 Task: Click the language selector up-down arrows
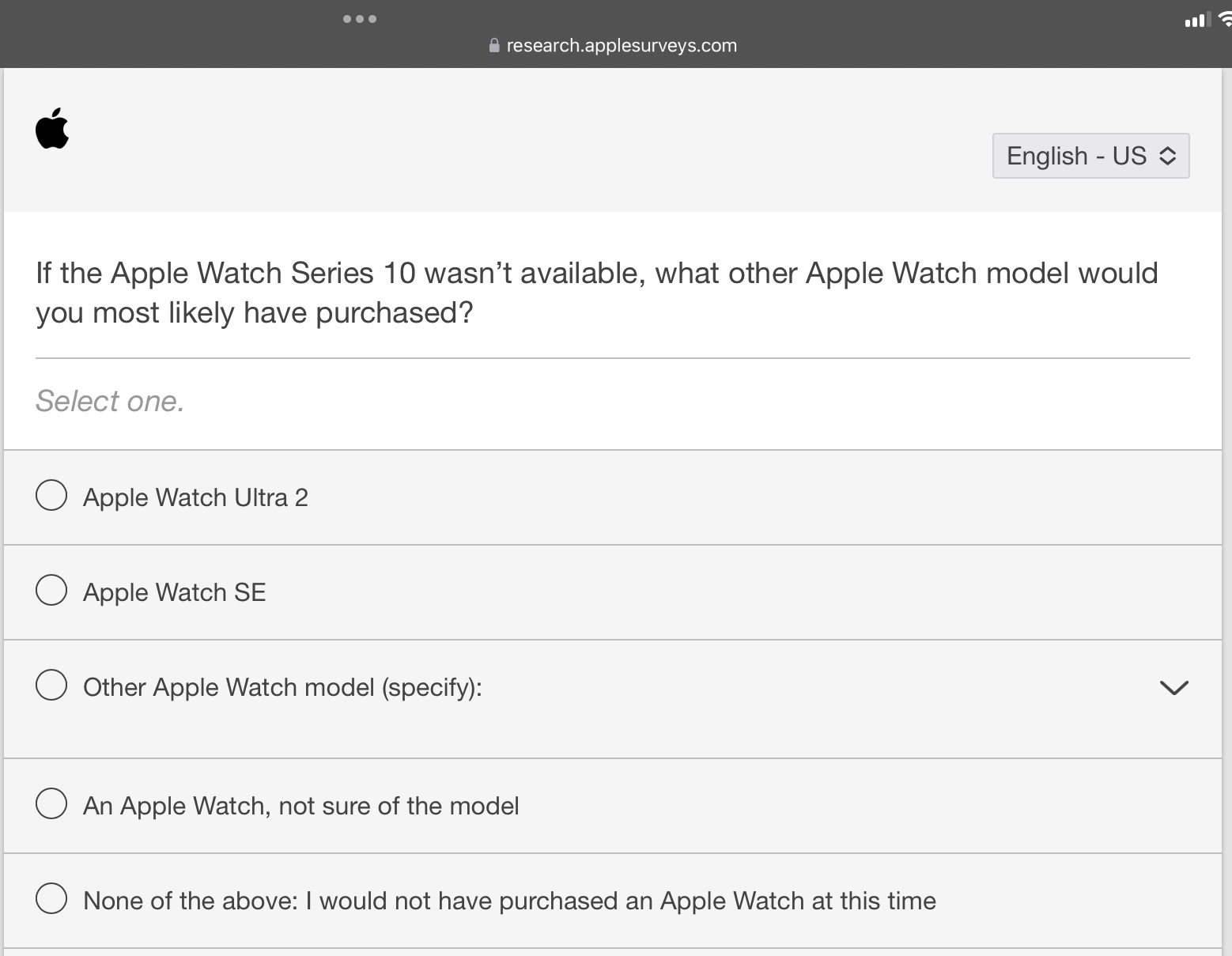coord(1167,156)
